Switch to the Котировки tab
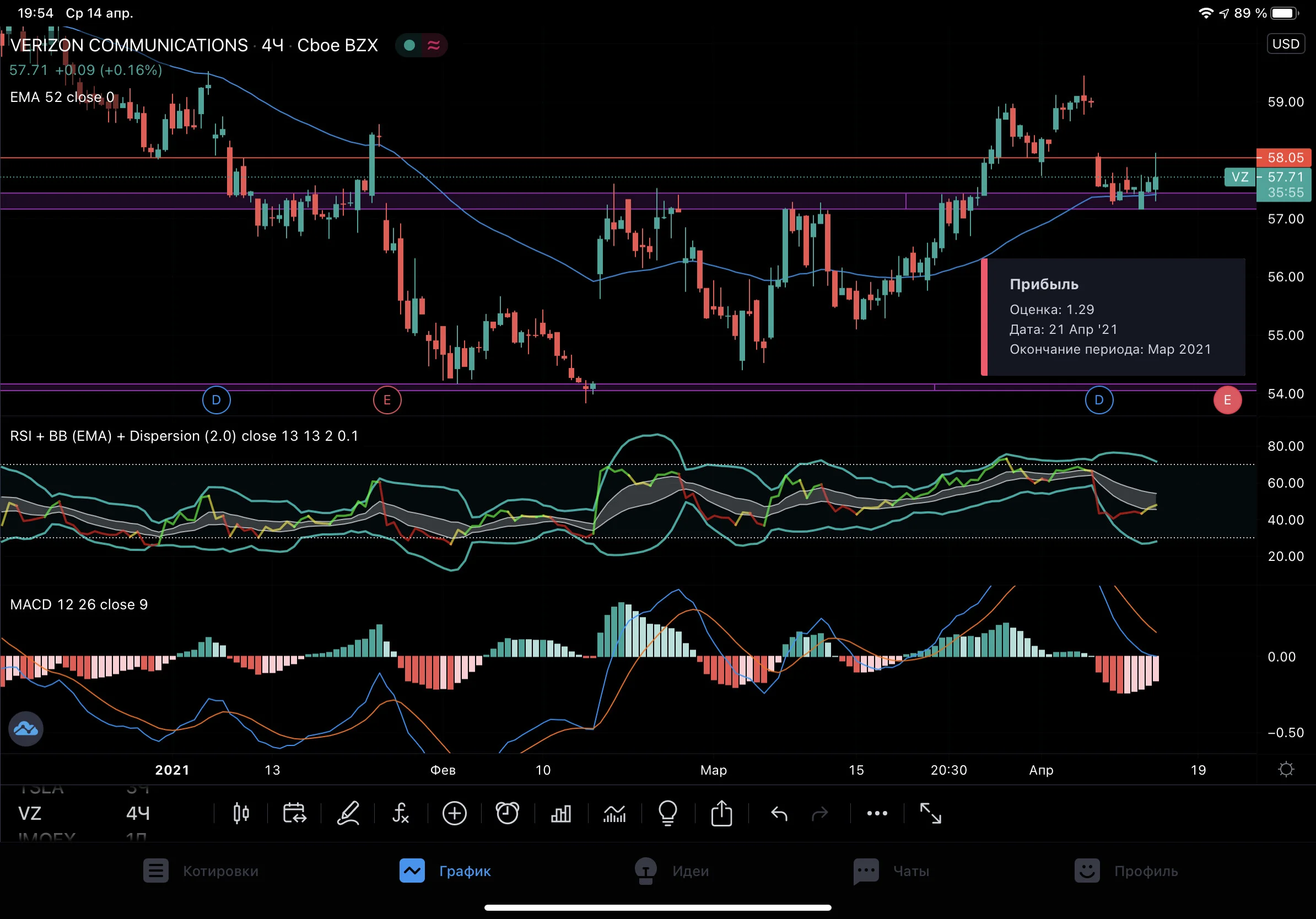 click(x=201, y=871)
